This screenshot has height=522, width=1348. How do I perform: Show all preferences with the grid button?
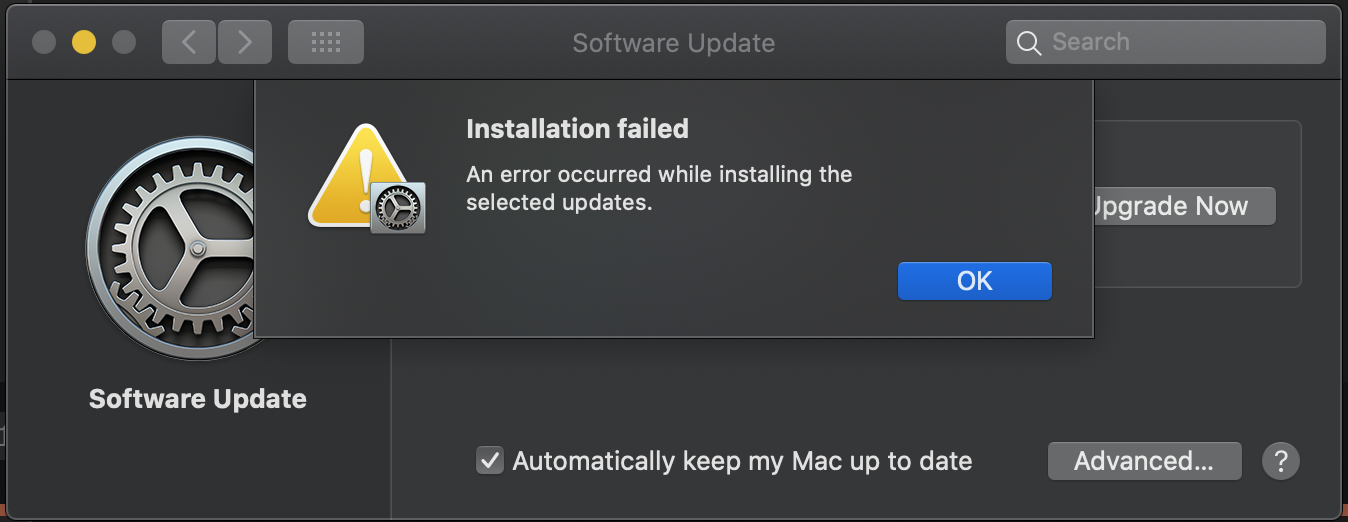pyautogui.click(x=326, y=42)
